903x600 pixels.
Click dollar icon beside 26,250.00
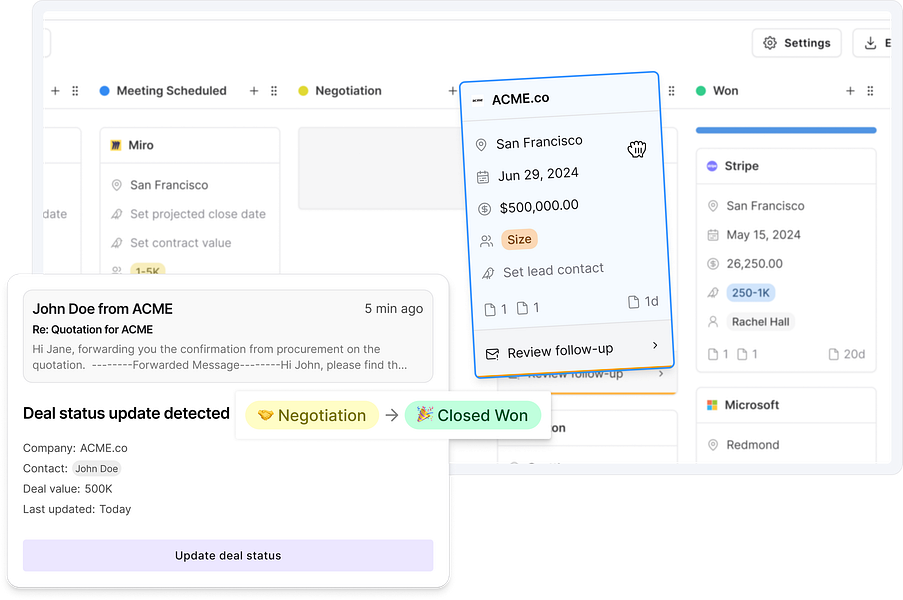pos(713,264)
